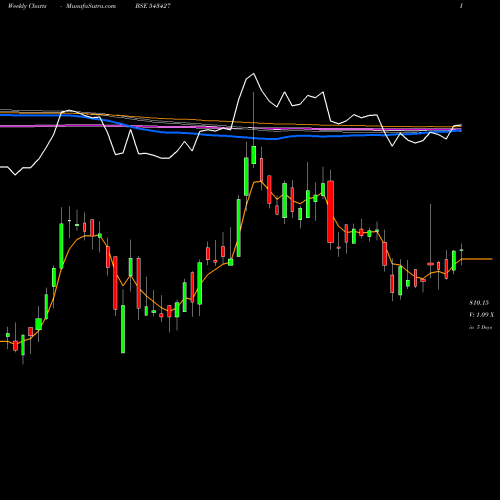This screenshot has width=500, height=500.
Task: Click the highest peak of the white indicator line
Action: click(x=253, y=74)
